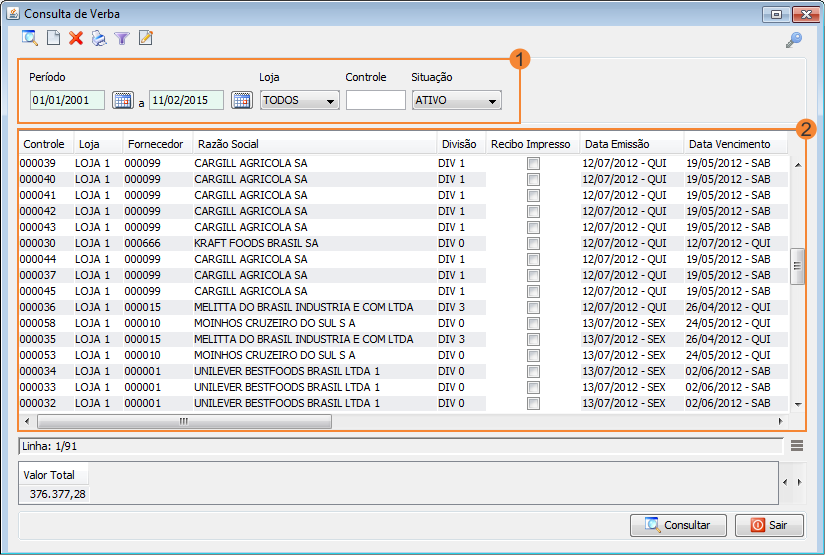
Task: Toggle Recibo Impresso for control 000039
Action: pos(533,164)
